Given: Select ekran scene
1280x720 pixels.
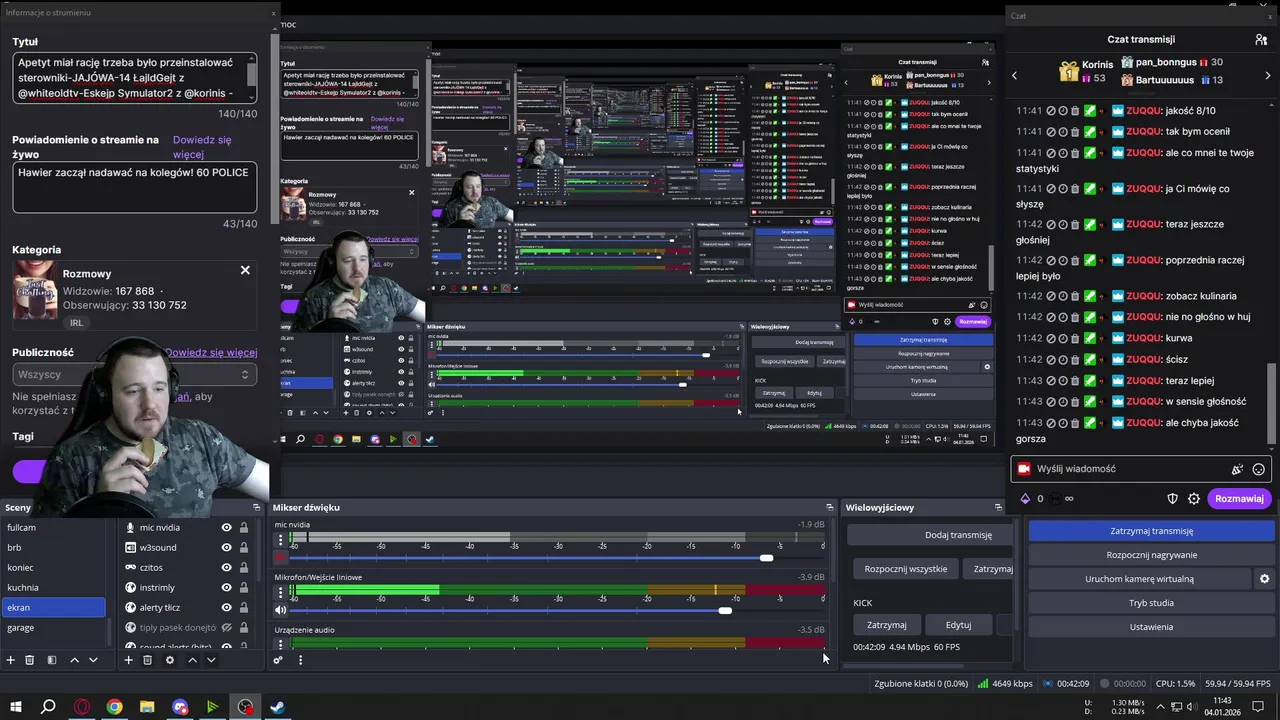Looking at the screenshot, I should 53,608.
